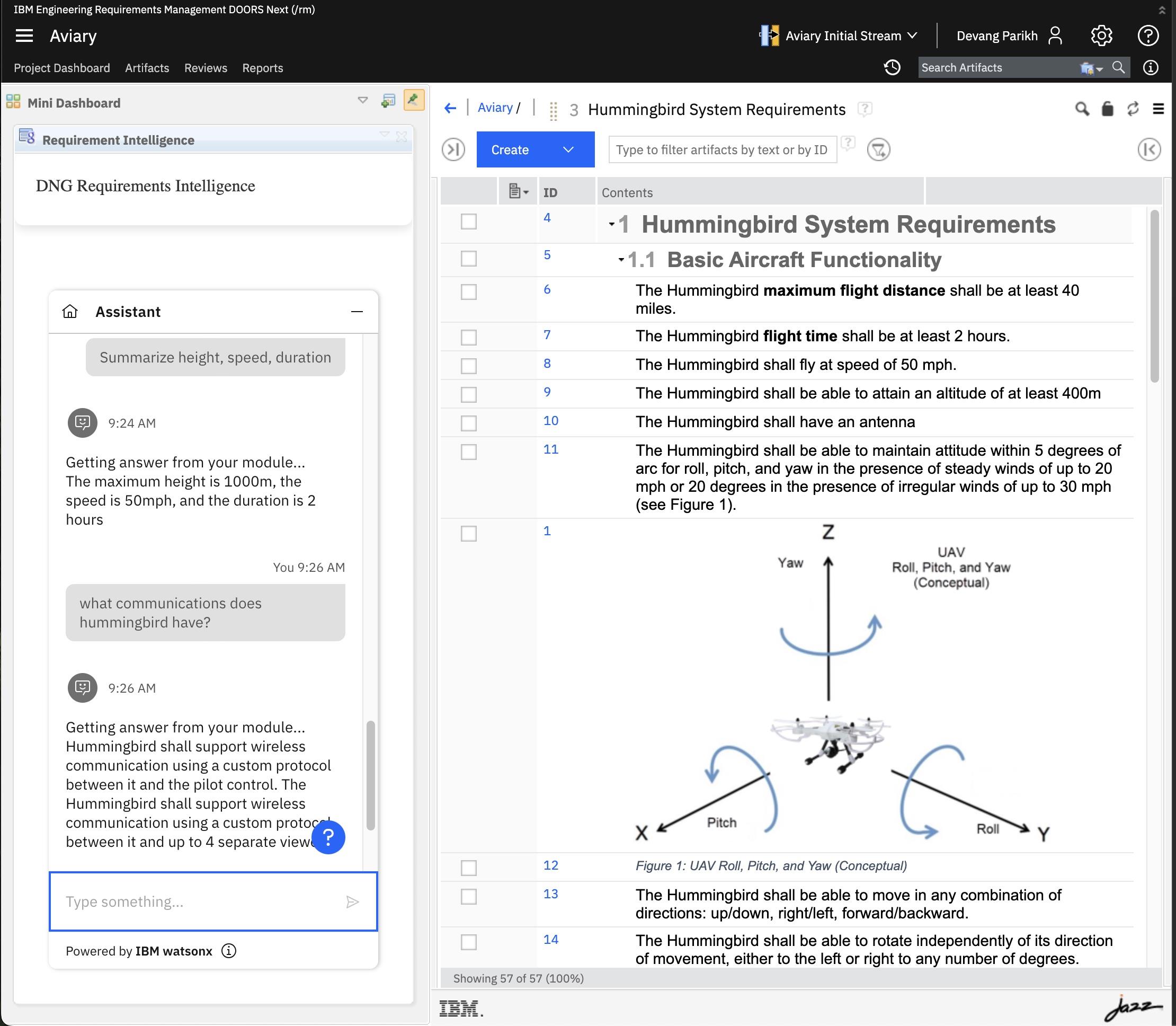Check the row checkbox for artifact 13
This screenshot has height=1026, width=1176.
(469, 896)
